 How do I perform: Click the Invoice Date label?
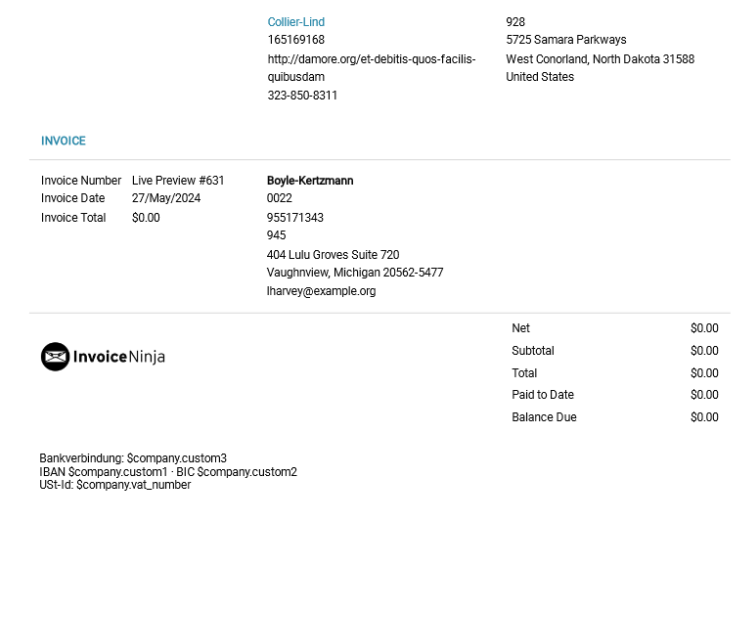coord(73,198)
